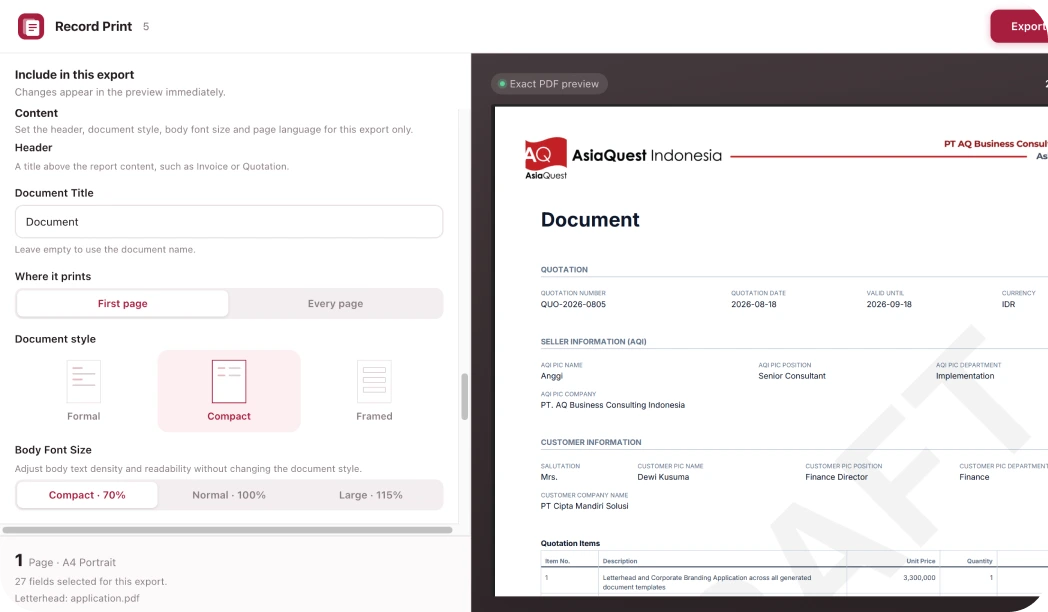Select the Framed document style icon
The width and height of the screenshot is (1048, 612).
click(x=374, y=381)
